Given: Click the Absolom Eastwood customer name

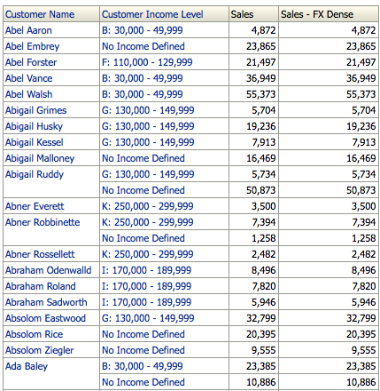Looking at the screenshot, I should point(45,318).
